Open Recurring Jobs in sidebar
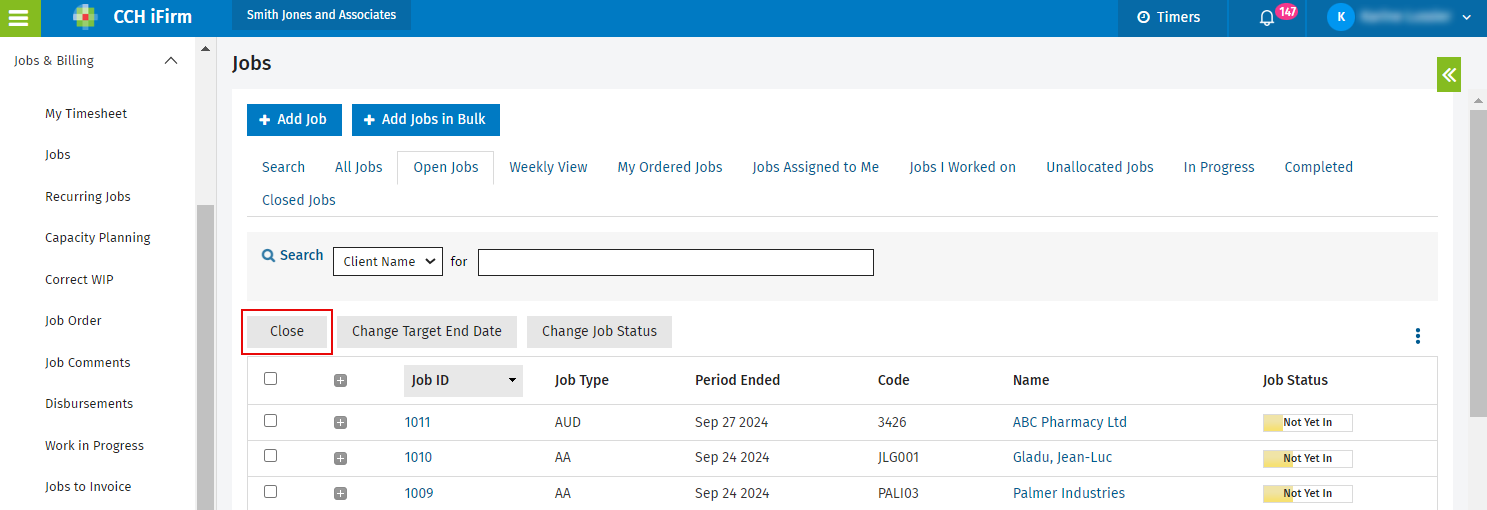This screenshot has width=1487, height=510. 88,197
